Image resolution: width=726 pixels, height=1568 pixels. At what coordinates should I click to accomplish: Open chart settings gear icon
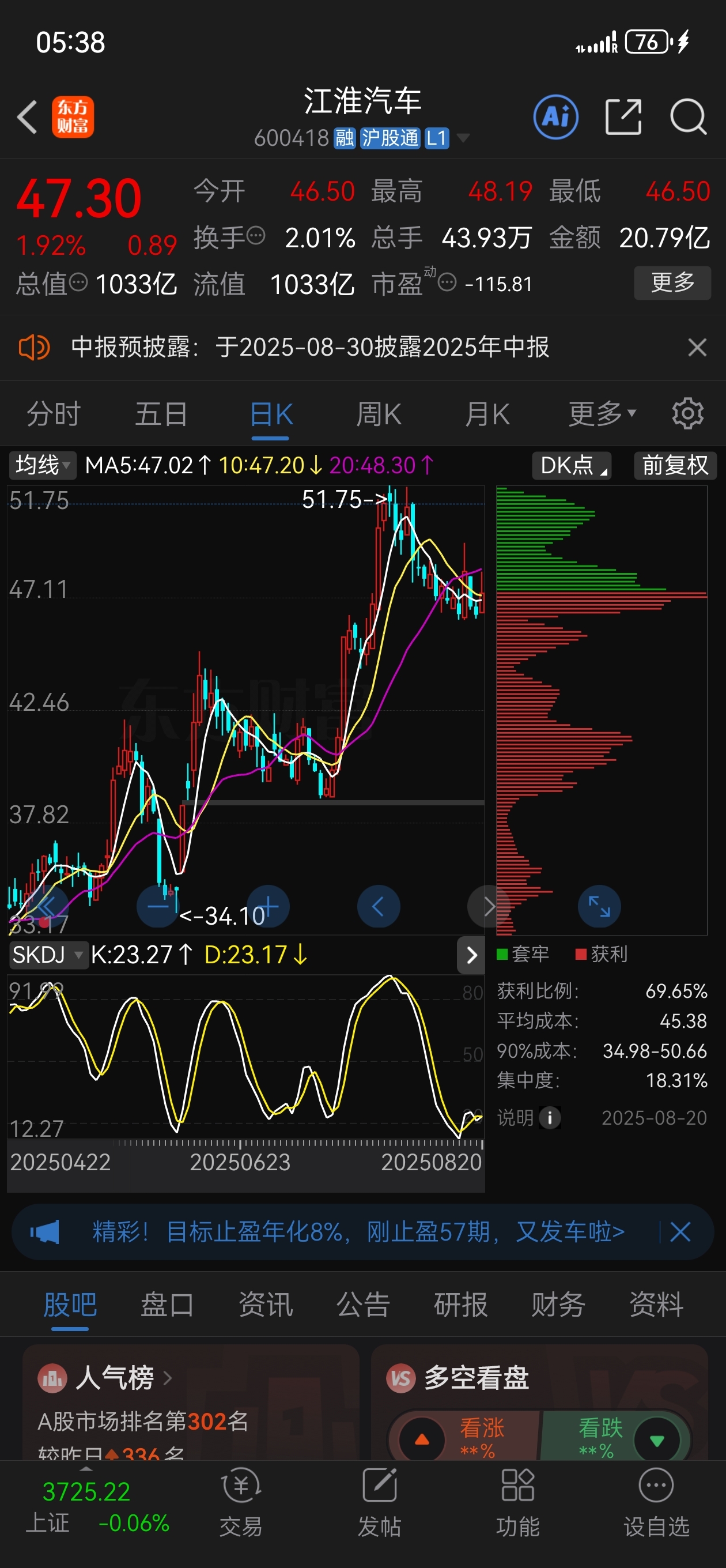tap(687, 414)
